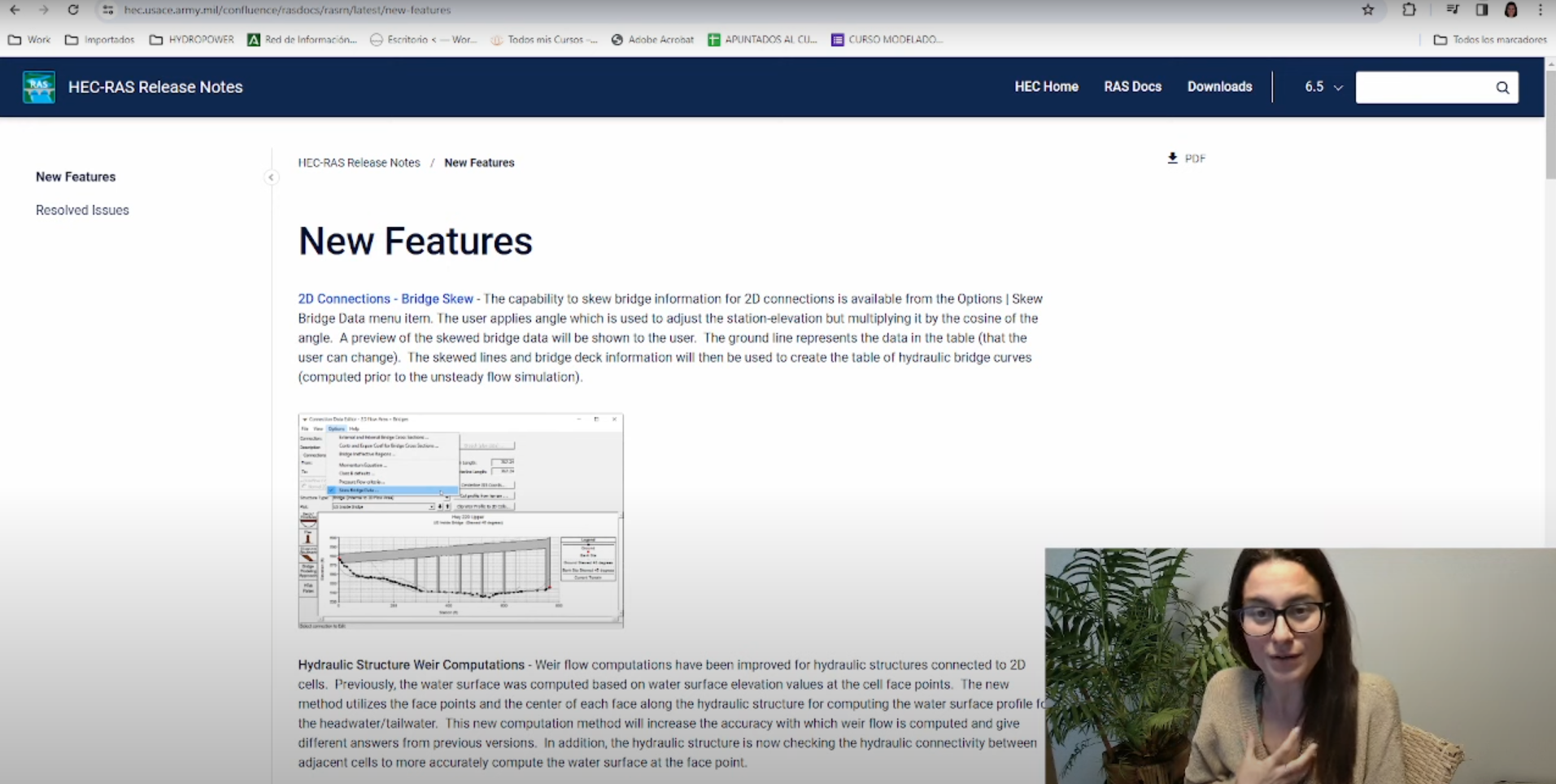This screenshot has width=1556, height=784.
Task: Go to HEC Home
Action: pos(1046,86)
